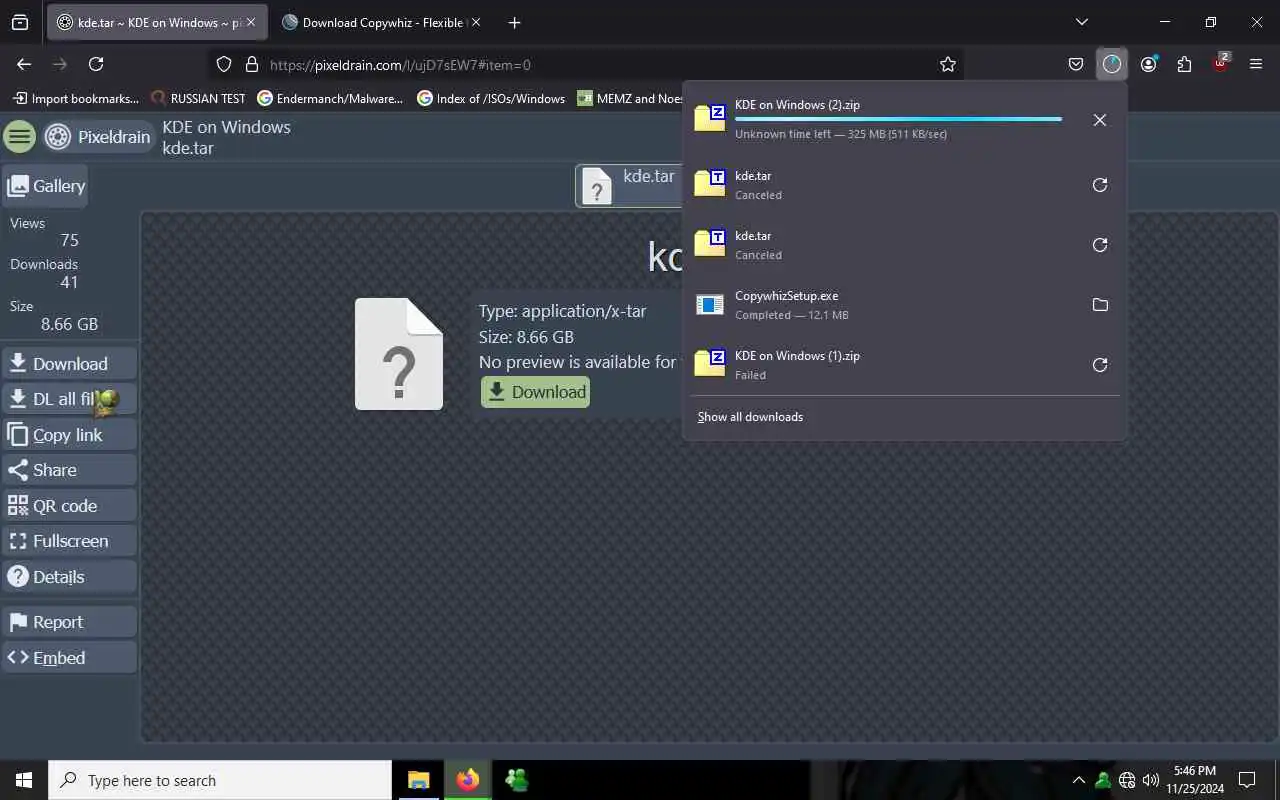1280x800 pixels.
Task: Open the Firefox View tab list icon
Action: click(20, 22)
